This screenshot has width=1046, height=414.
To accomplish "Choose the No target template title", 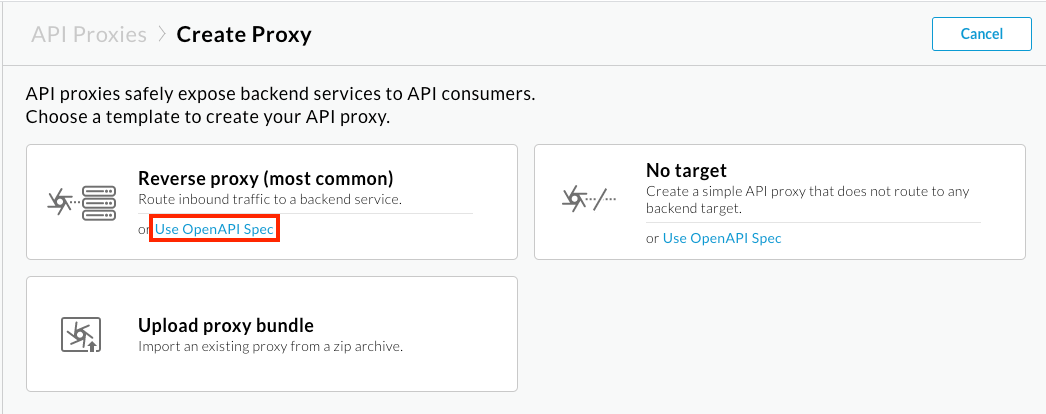I will pyautogui.click(x=686, y=170).
